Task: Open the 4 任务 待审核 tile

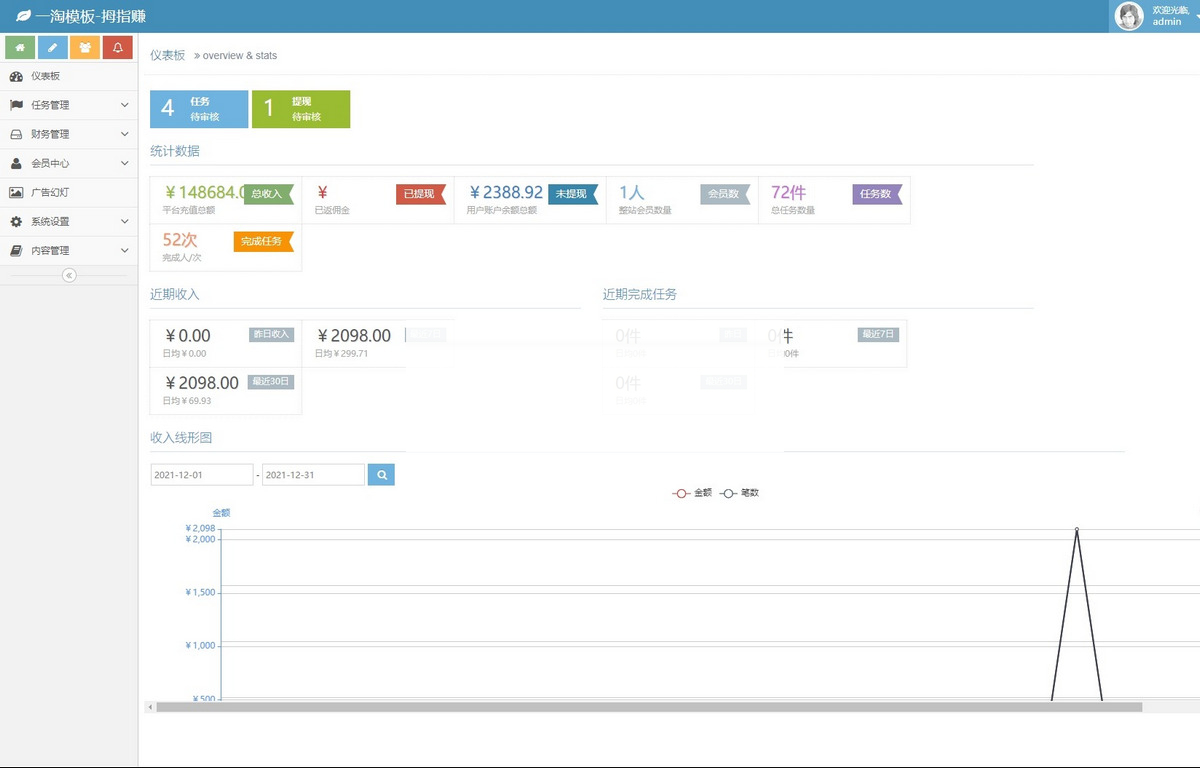Action: [x=199, y=109]
